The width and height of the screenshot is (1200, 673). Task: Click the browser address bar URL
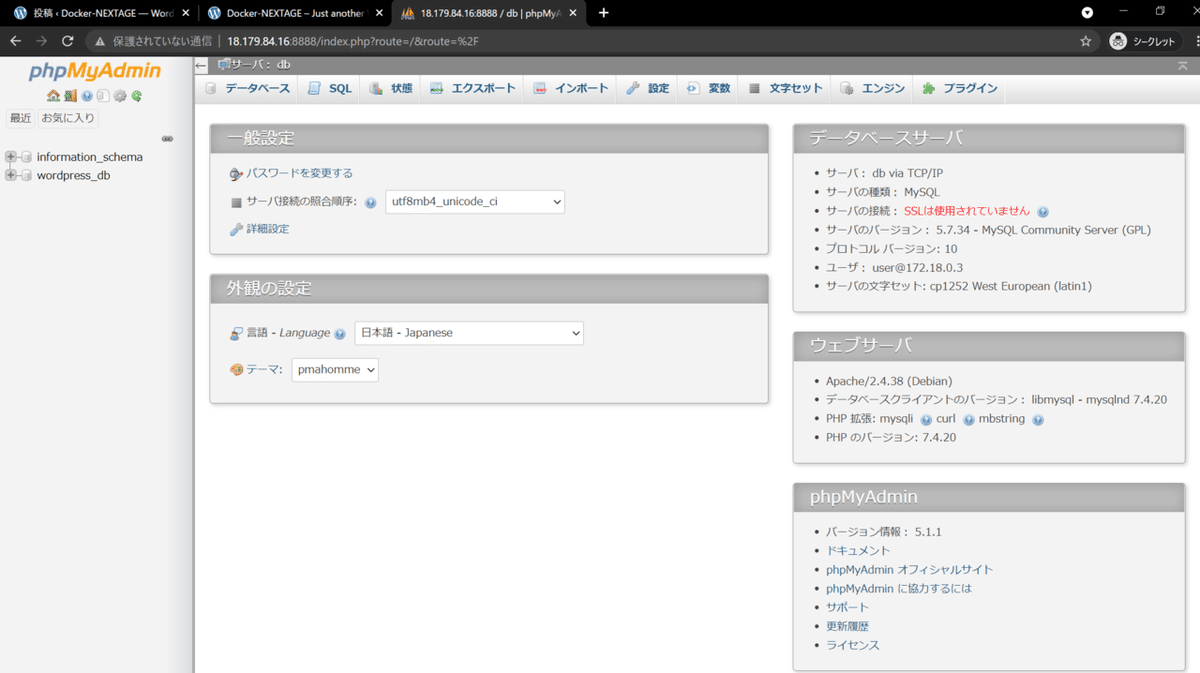point(353,41)
